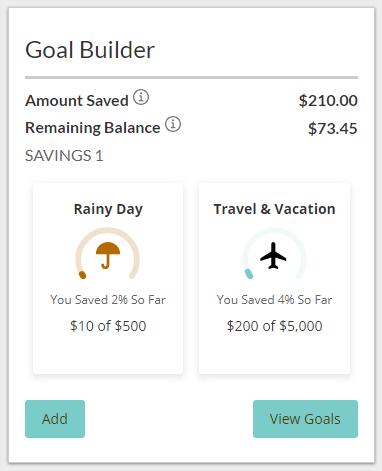Select the Rainy Day umbrella icon
The image size is (382, 471).
pyautogui.click(x=108, y=255)
